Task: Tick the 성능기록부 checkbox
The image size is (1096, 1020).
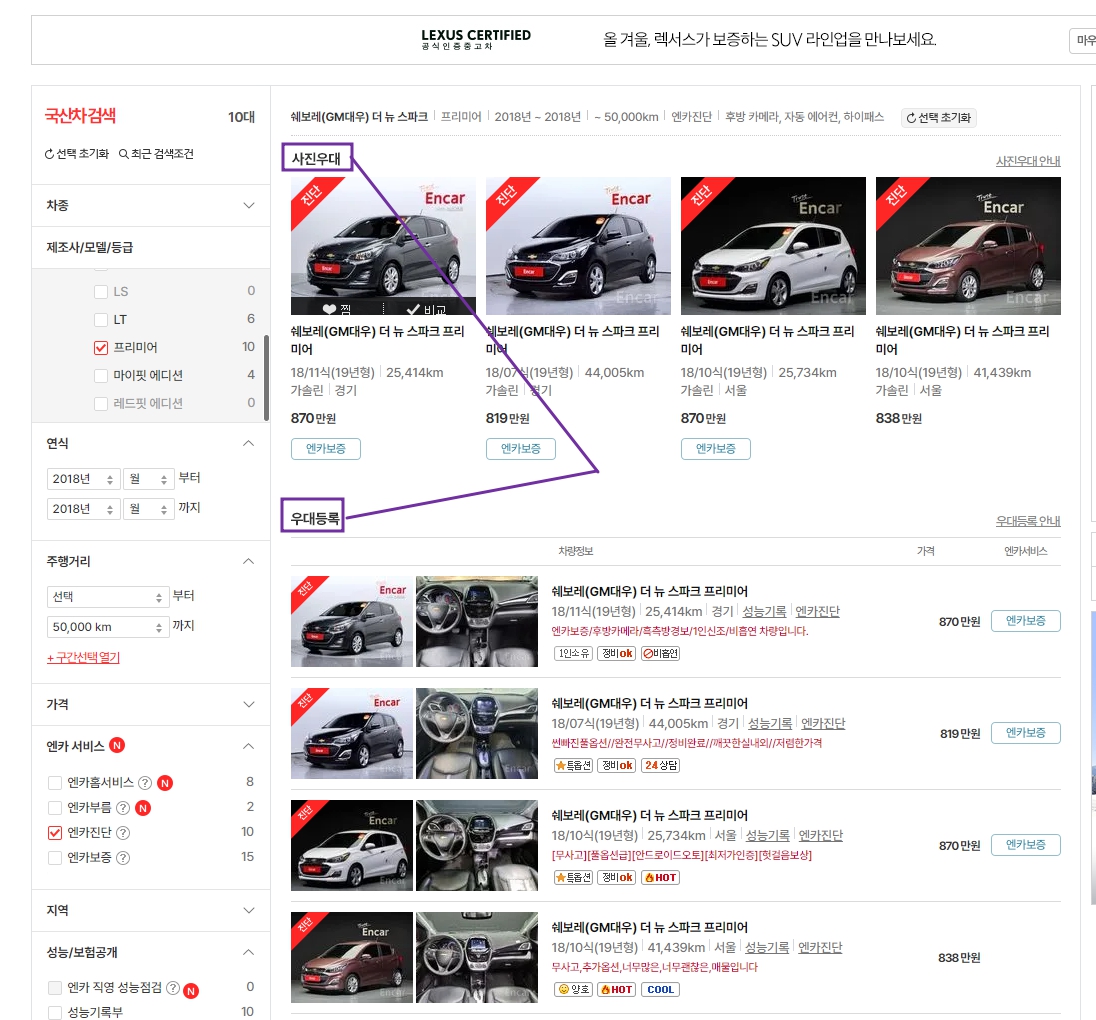Action: point(55,1012)
